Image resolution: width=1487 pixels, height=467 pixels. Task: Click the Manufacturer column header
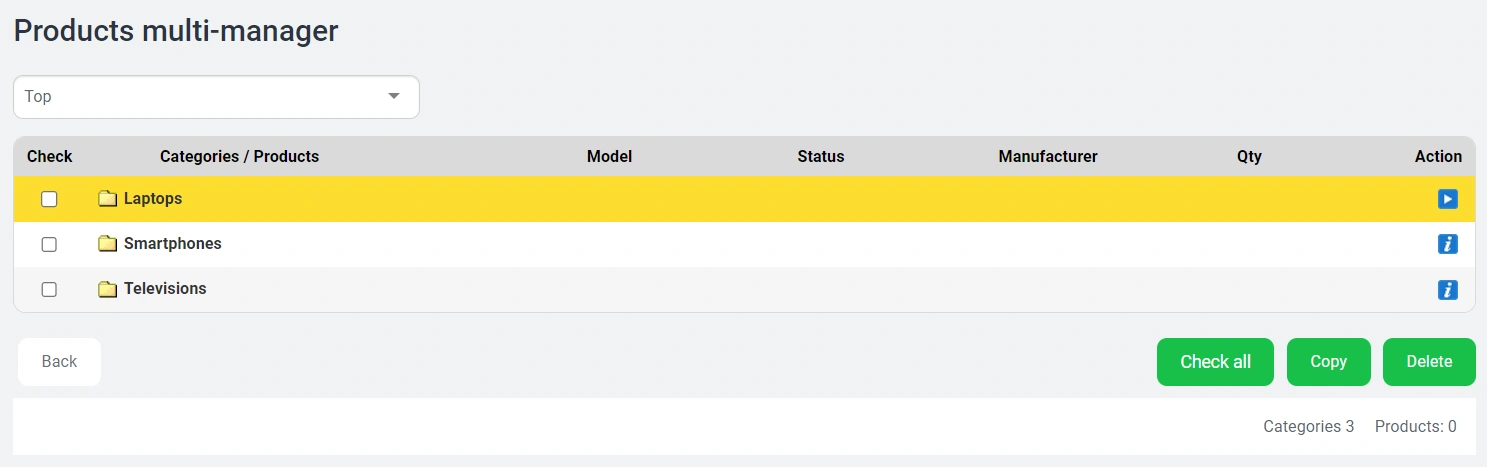click(1047, 156)
